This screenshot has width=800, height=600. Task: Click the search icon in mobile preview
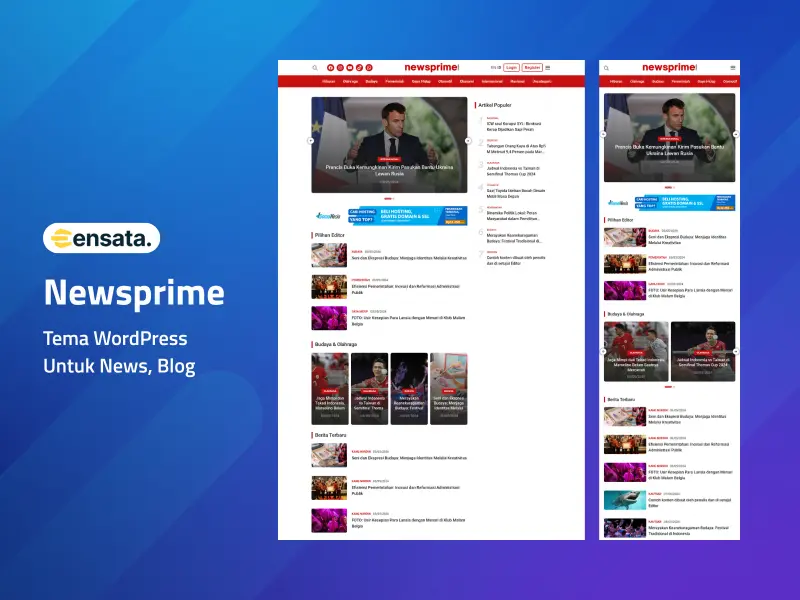(x=608, y=68)
